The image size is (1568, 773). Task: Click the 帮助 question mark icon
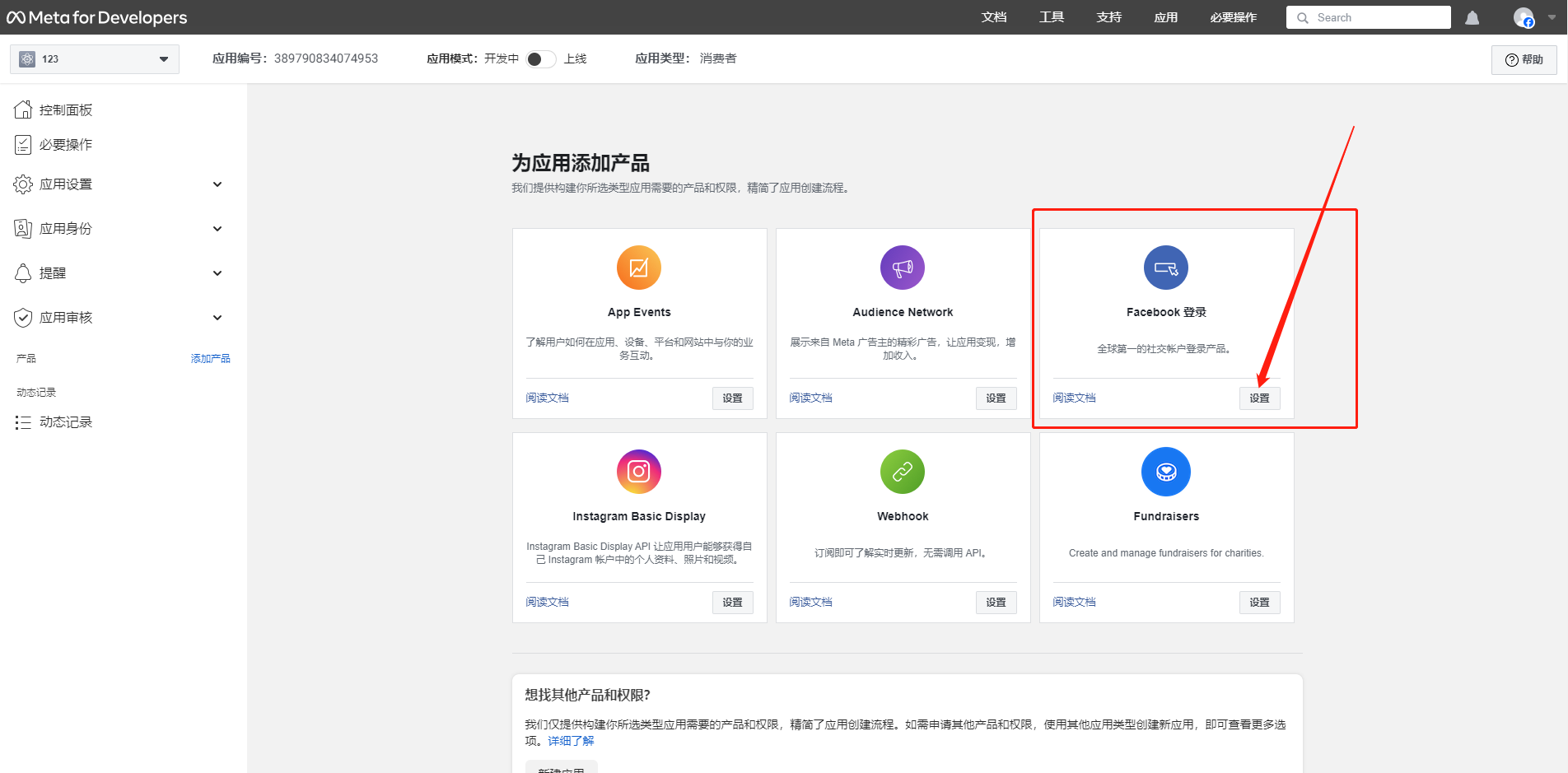coord(1512,60)
